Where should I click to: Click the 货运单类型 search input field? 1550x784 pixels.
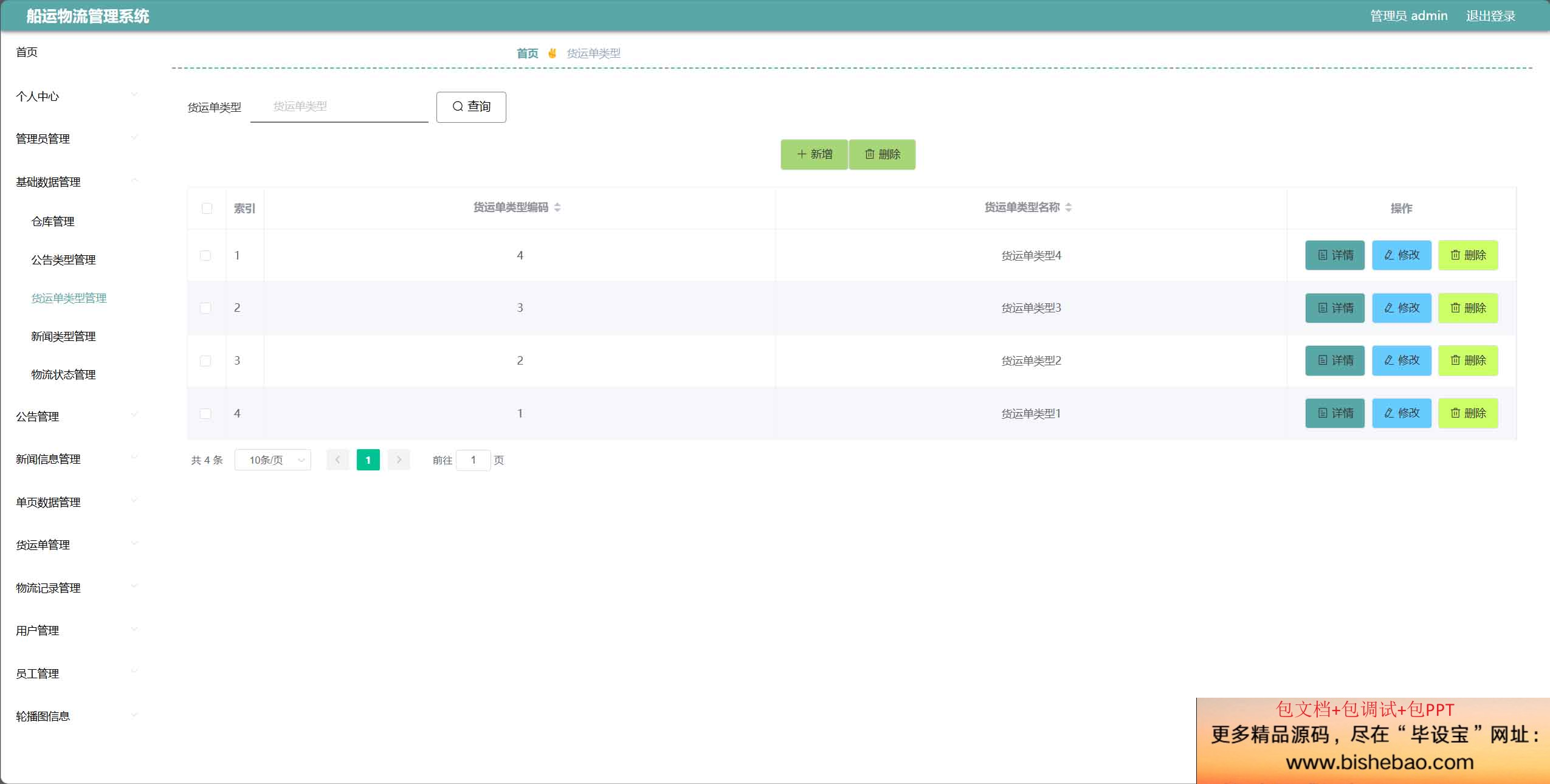pyautogui.click(x=339, y=107)
